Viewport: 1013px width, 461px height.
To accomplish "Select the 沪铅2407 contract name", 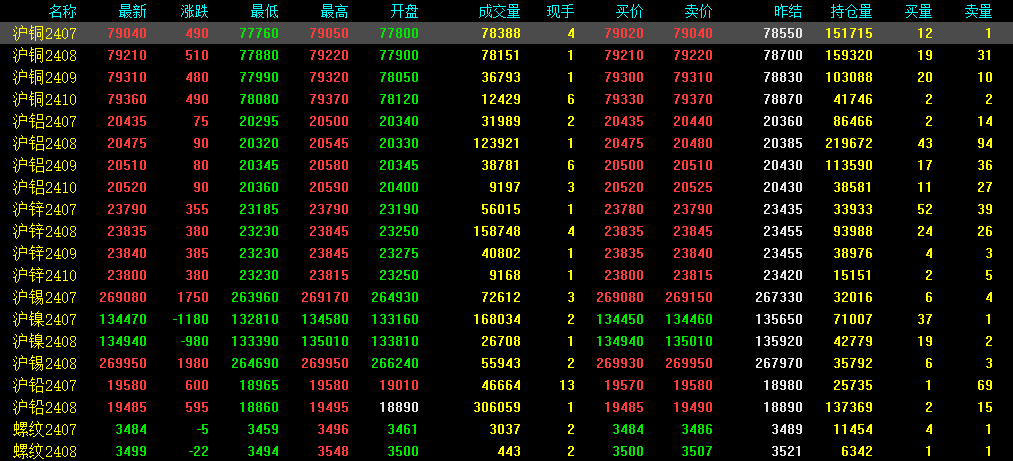I will 45,385.
